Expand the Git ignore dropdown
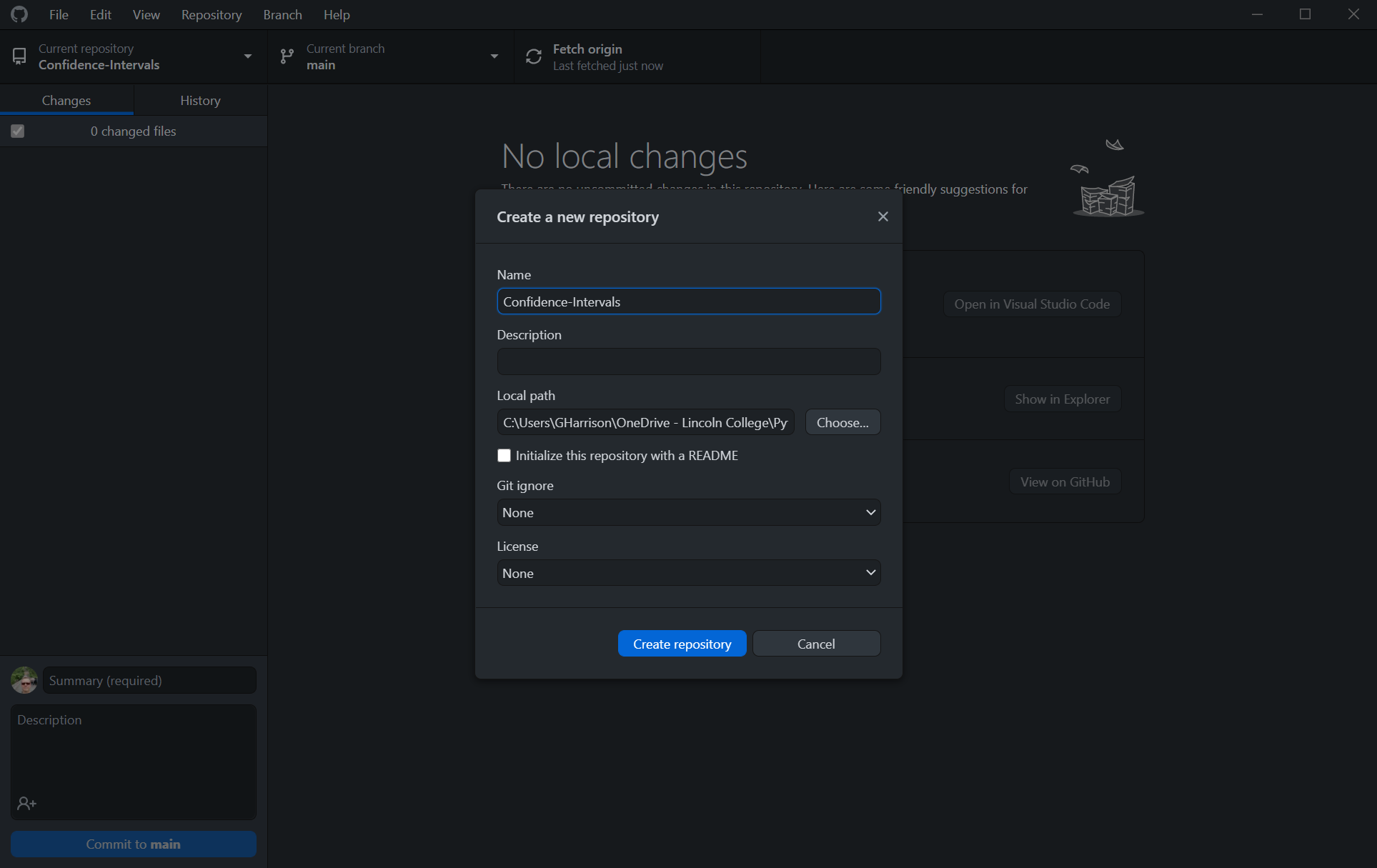The width and height of the screenshot is (1377, 868). pyautogui.click(x=688, y=512)
